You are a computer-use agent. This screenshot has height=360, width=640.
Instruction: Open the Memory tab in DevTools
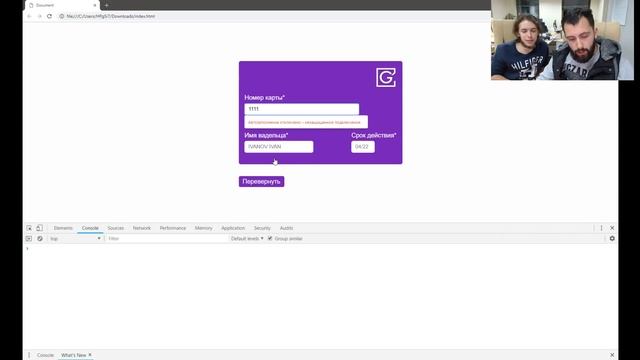tap(204, 228)
